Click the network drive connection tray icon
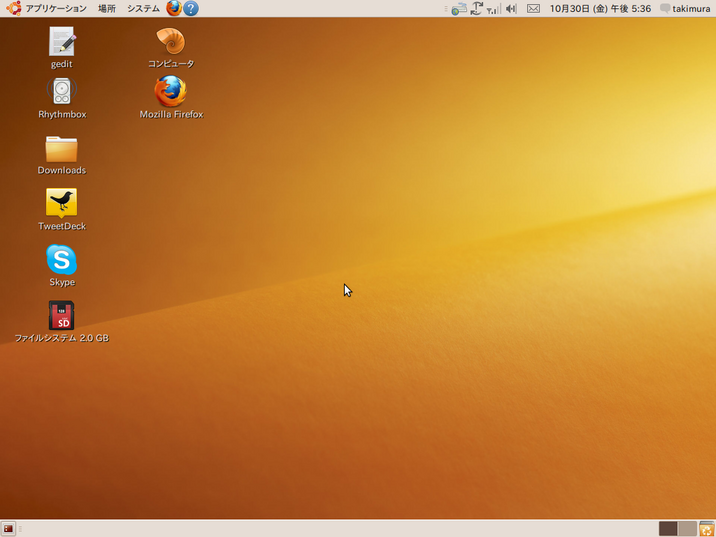Screen dimensions: 716x537 click(459, 9)
